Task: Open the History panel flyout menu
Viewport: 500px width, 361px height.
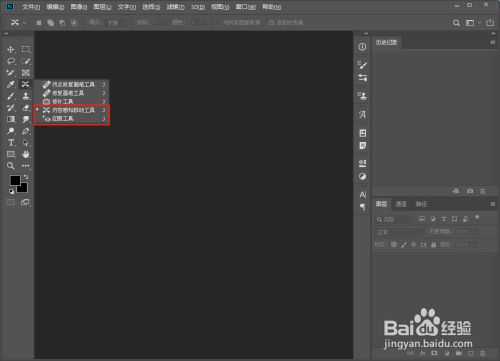Action: 493,42
